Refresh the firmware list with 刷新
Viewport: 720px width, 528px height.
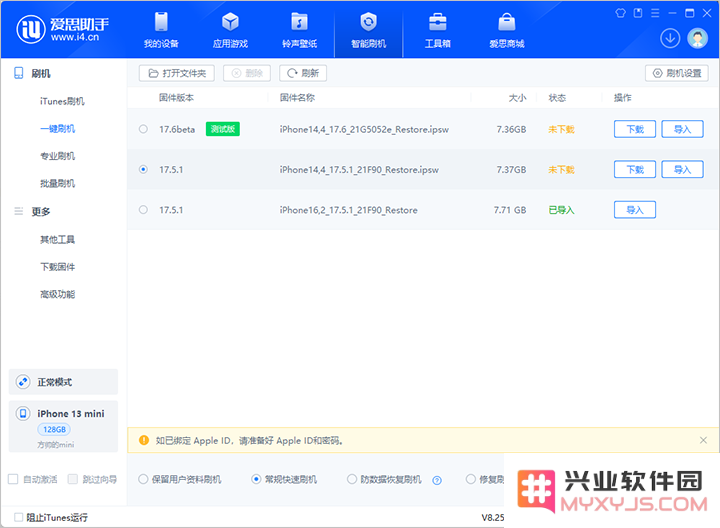pos(303,73)
